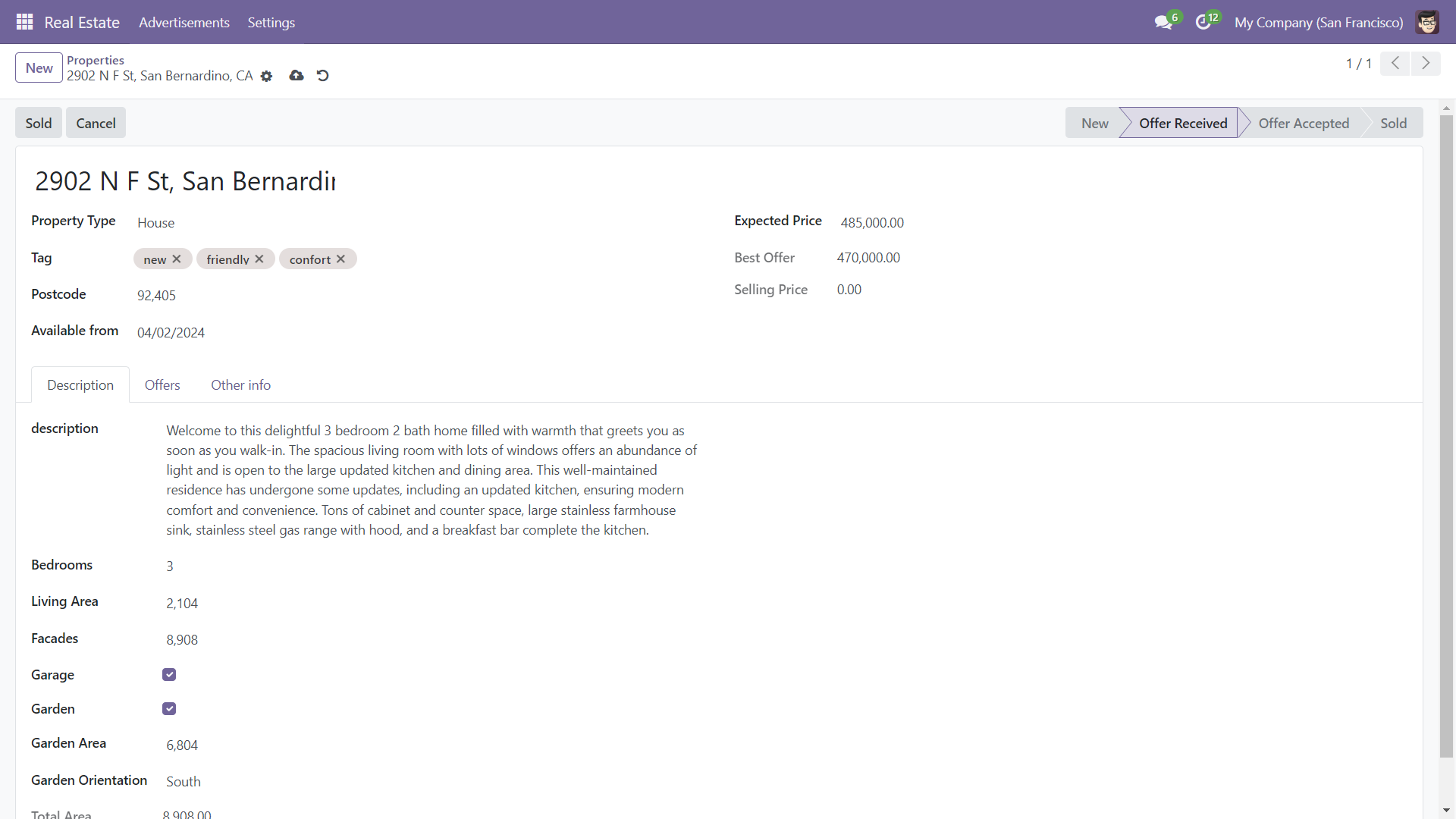Image resolution: width=1456 pixels, height=819 pixels.
Task: Open the conversations message icon
Action: 1163,23
